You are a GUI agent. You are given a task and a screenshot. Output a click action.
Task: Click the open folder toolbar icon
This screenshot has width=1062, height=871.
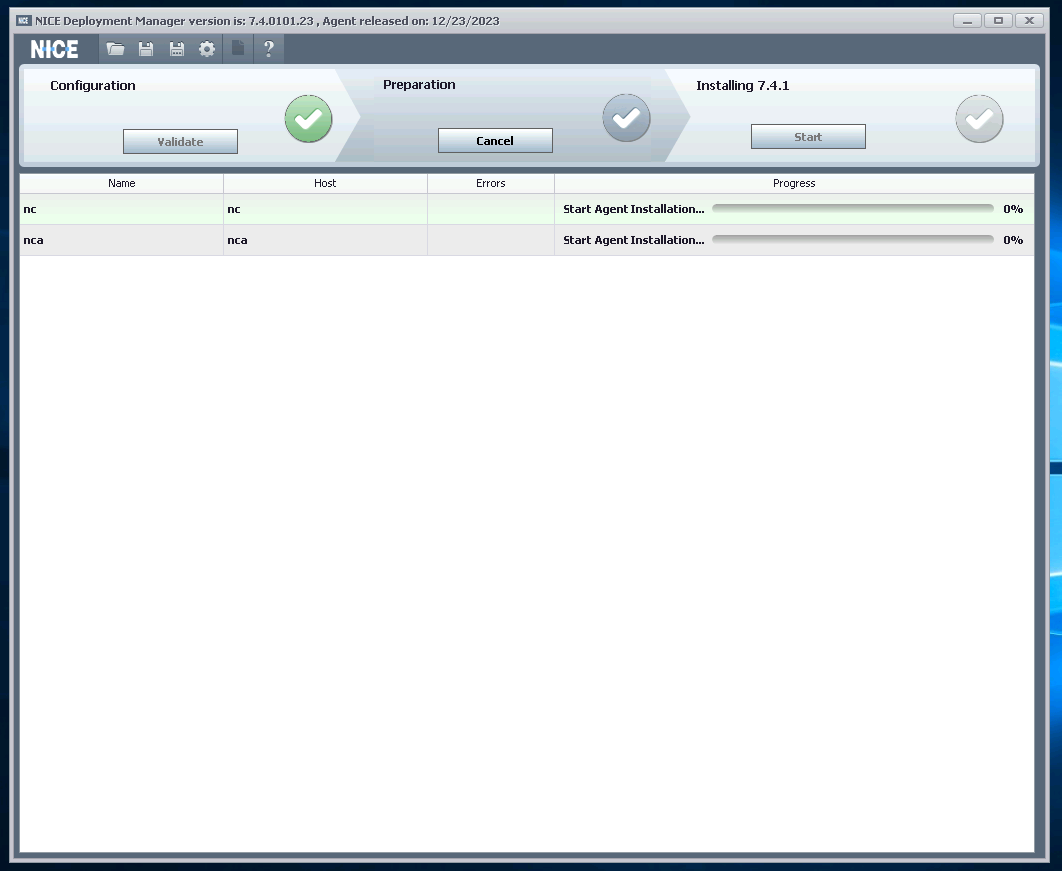(x=116, y=49)
